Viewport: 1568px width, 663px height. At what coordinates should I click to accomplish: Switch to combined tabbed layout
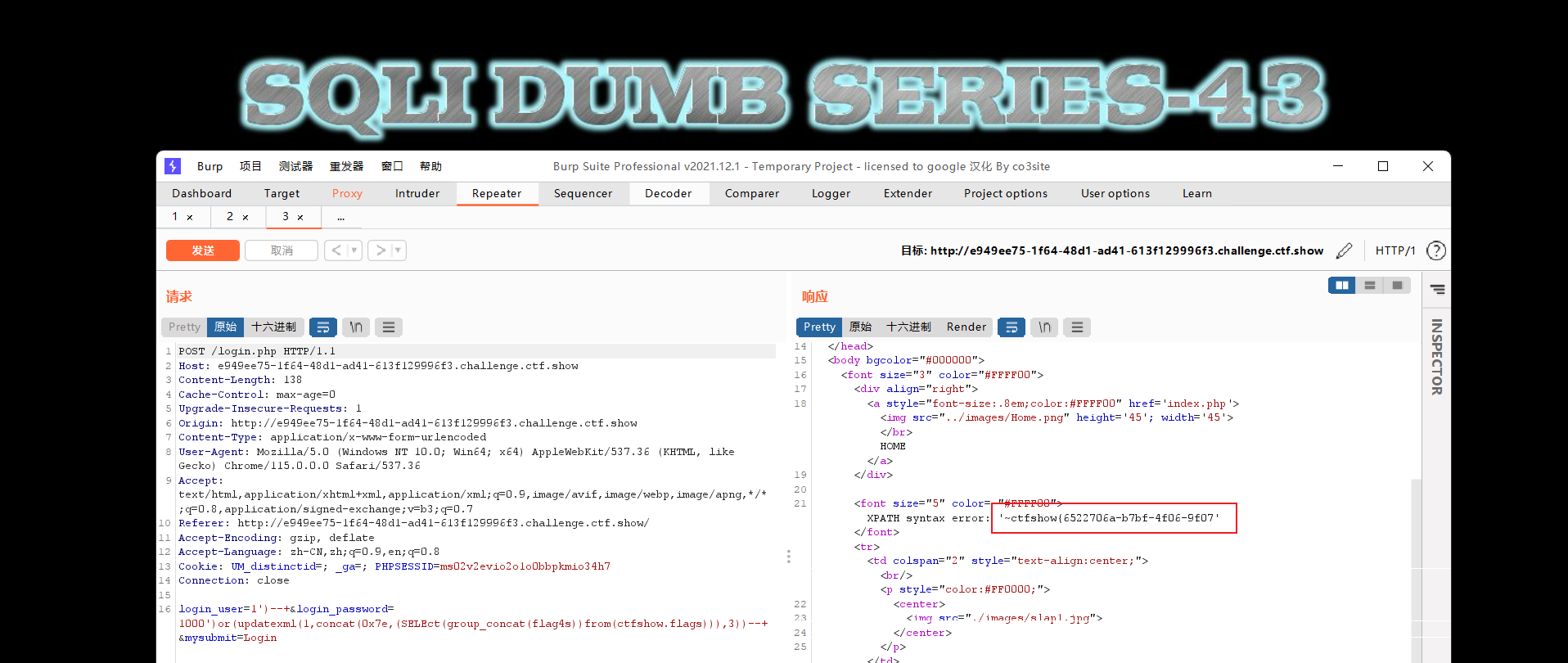coord(1397,285)
